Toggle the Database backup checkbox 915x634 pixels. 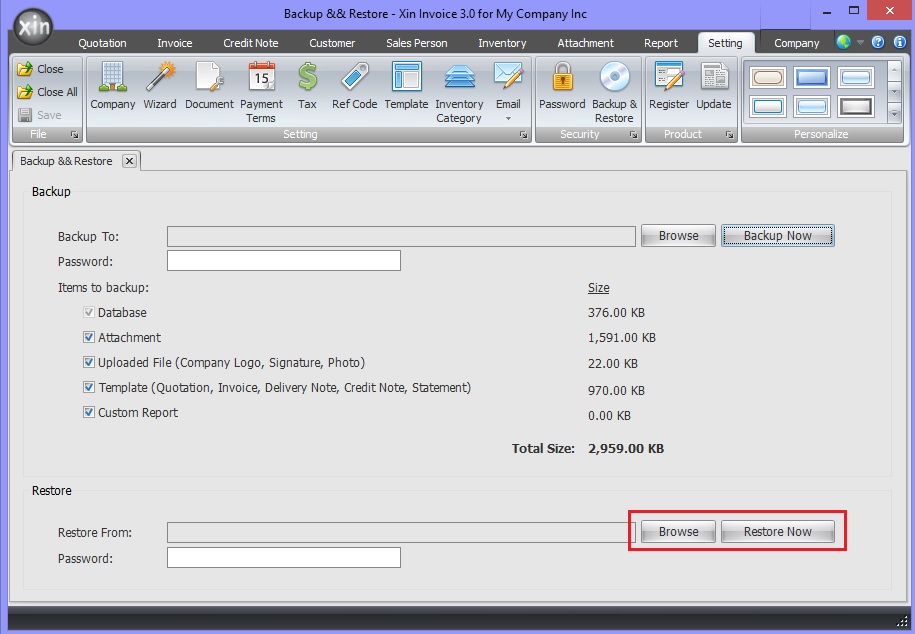(x=89, y=312)
